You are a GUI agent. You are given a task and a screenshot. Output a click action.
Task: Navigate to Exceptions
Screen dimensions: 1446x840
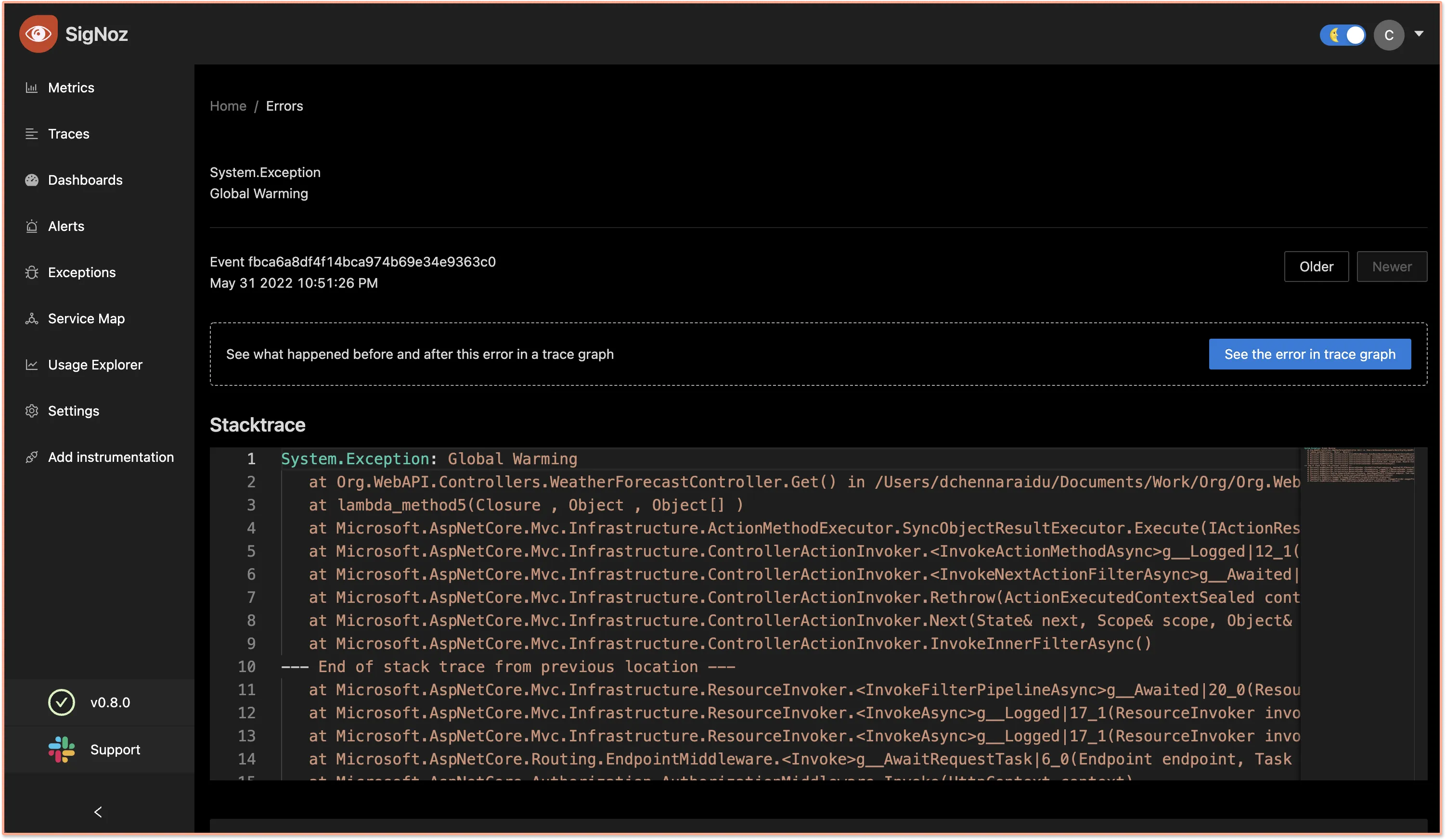[x=82, y=272]
